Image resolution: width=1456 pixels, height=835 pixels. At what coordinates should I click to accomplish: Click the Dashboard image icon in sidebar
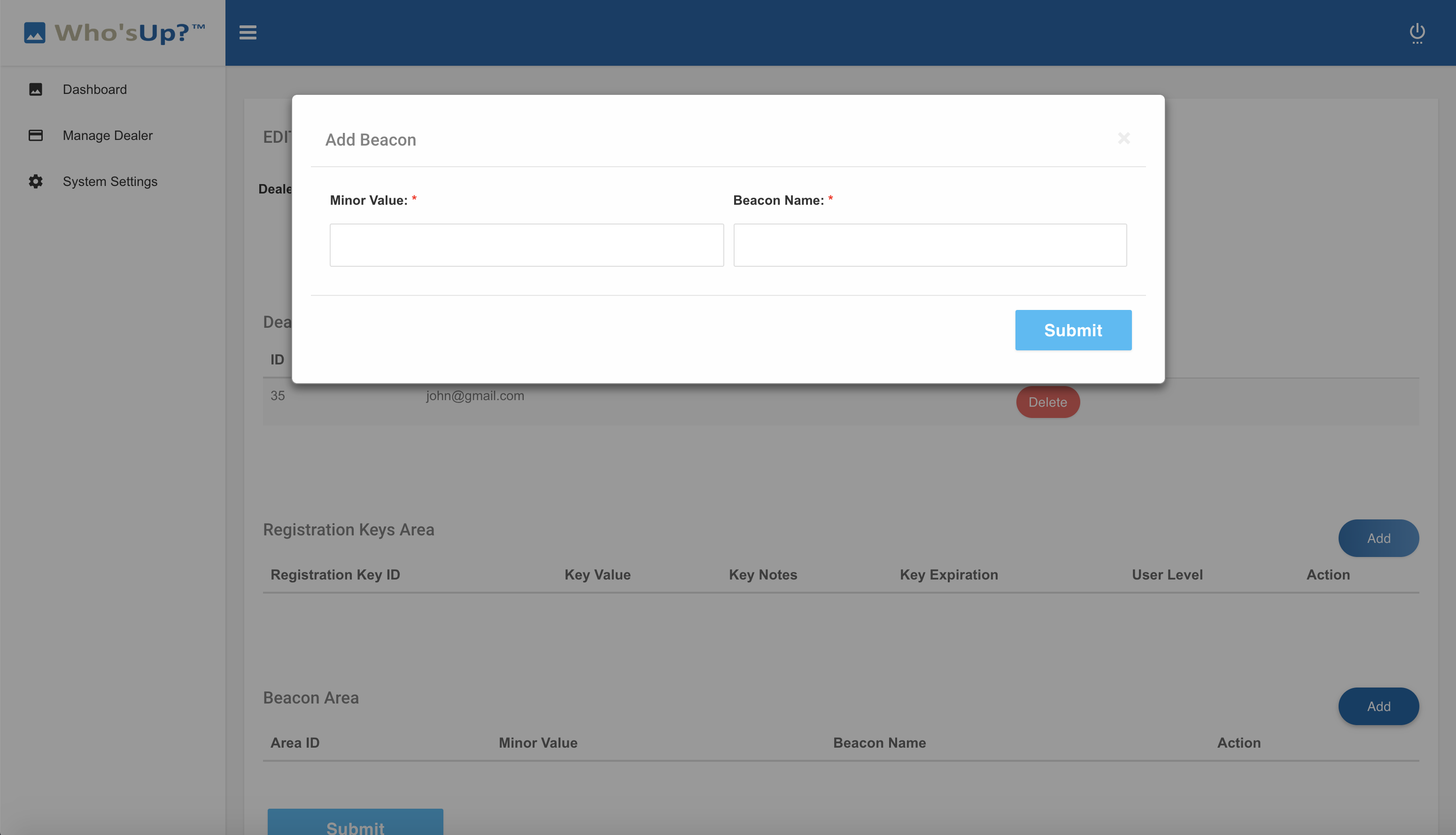pyautogui.click(x=36, y=89)
